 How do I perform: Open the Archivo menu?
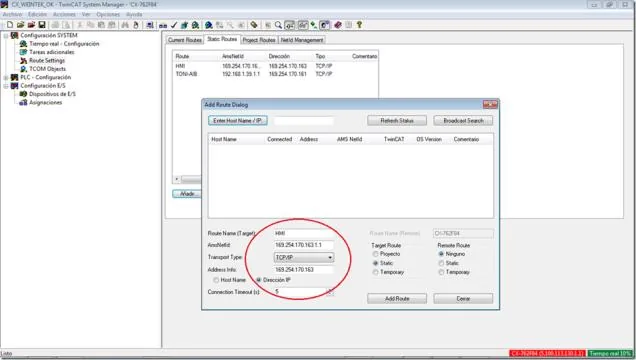point(13,14)
